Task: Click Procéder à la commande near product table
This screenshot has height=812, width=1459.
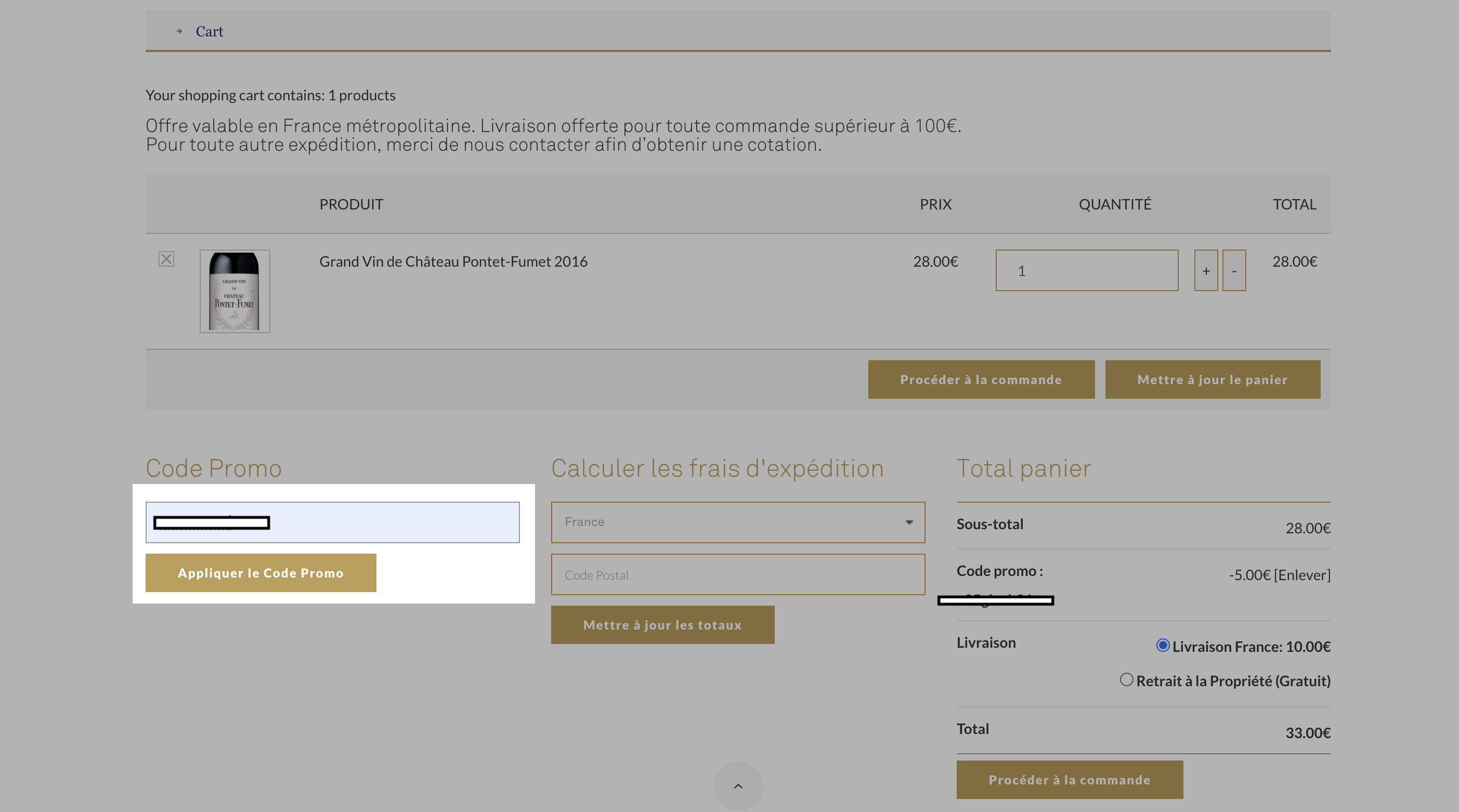Action: coord(982,379)
